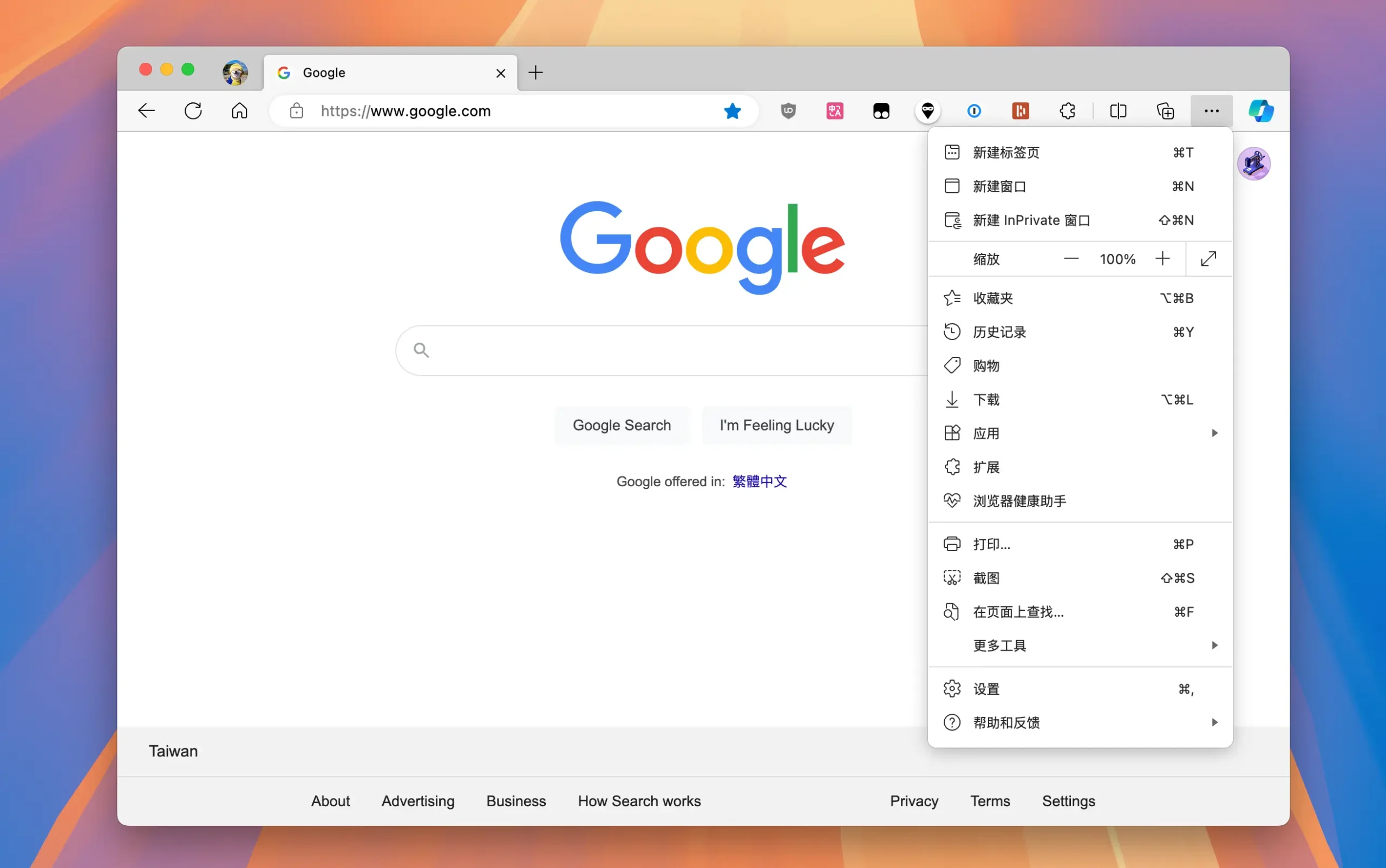Click the I'm Feeling Lucky button

[x=776, y=426]
